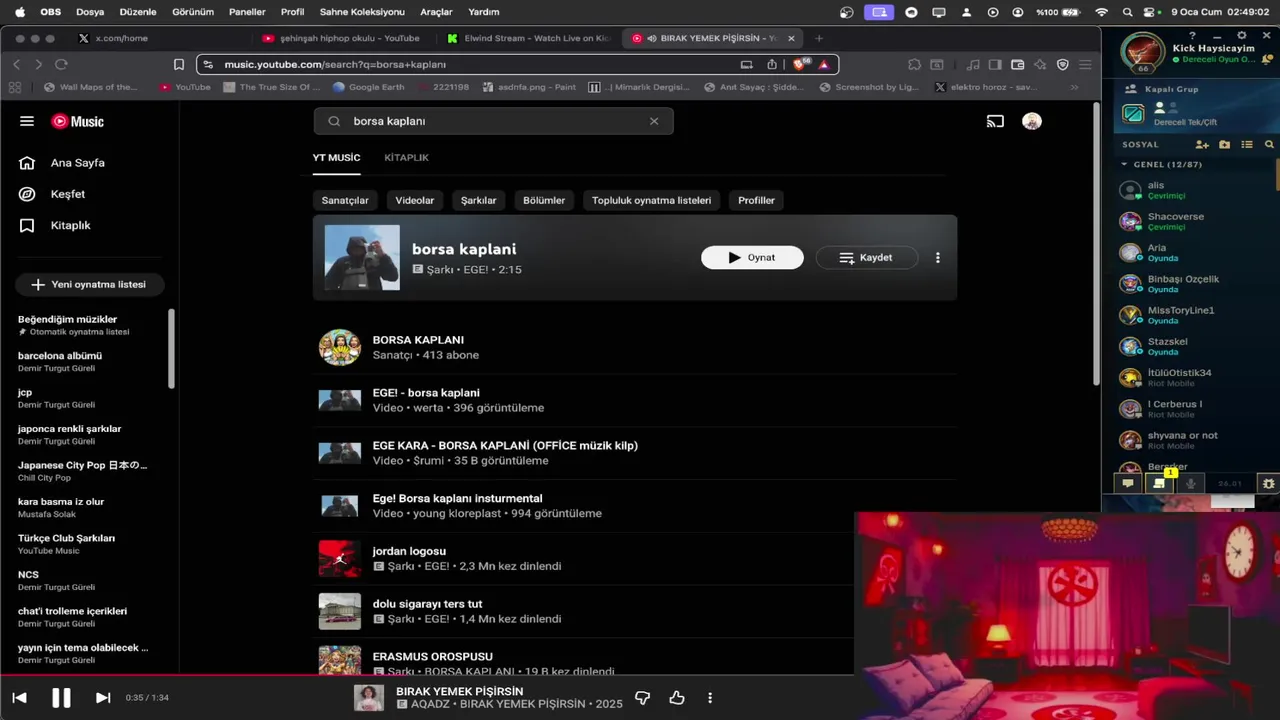Open the Sahne Koleksiyonu menu
The image size is (1280, 720).
[362, 12]
